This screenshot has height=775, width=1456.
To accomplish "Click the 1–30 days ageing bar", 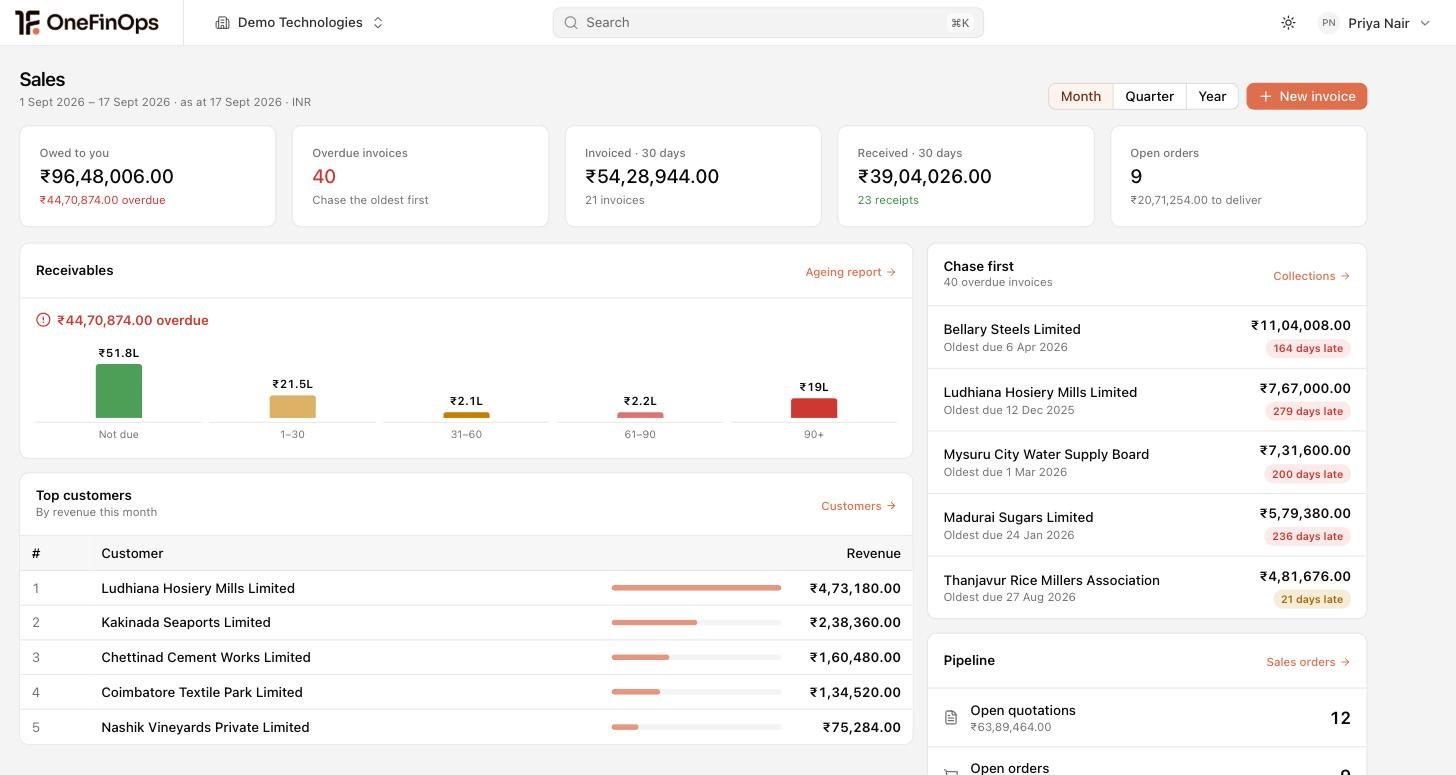I will coord(293,407).
